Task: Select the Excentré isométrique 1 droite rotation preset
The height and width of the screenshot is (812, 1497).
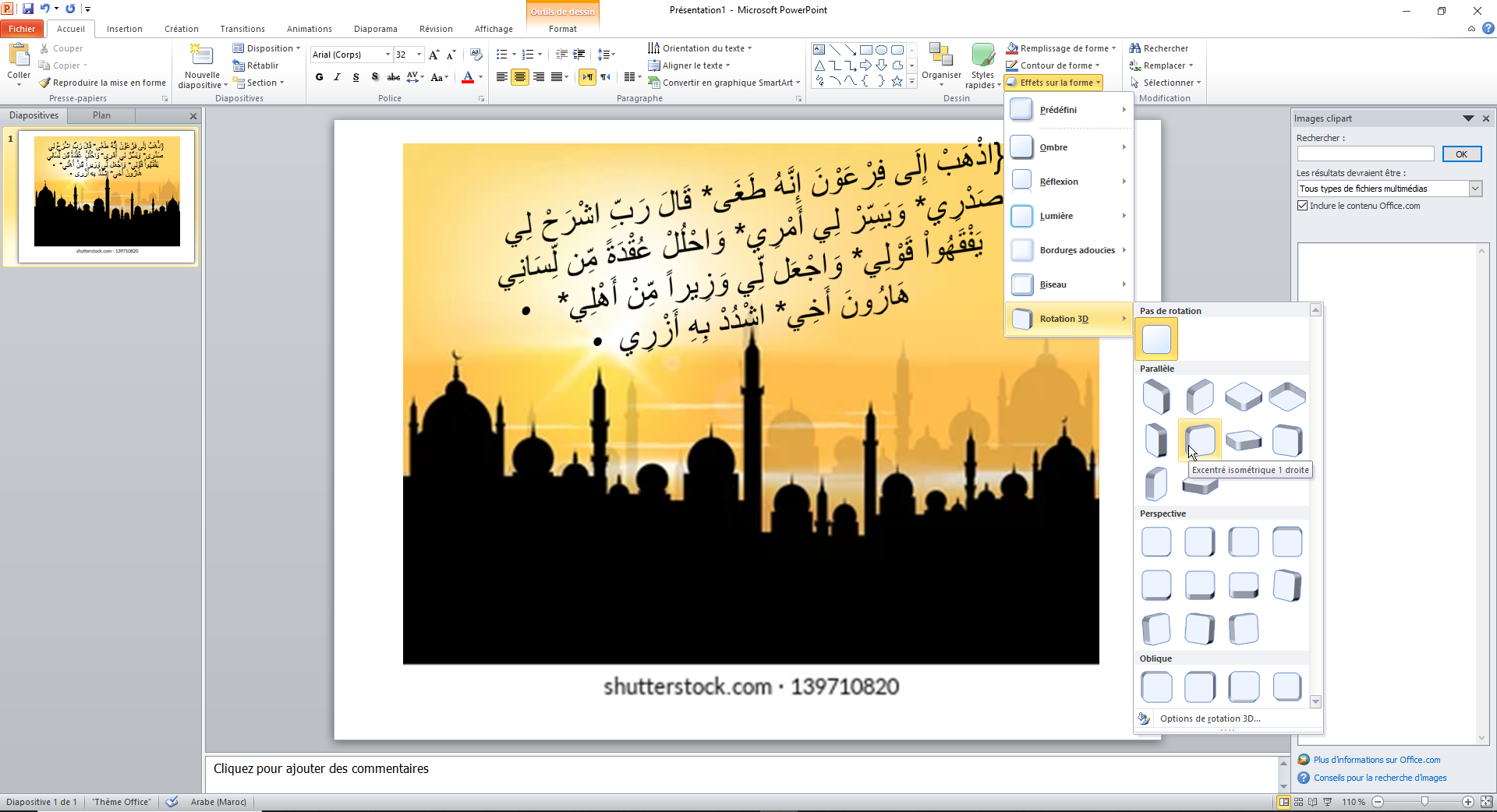Action: (x=1200, y=440)
